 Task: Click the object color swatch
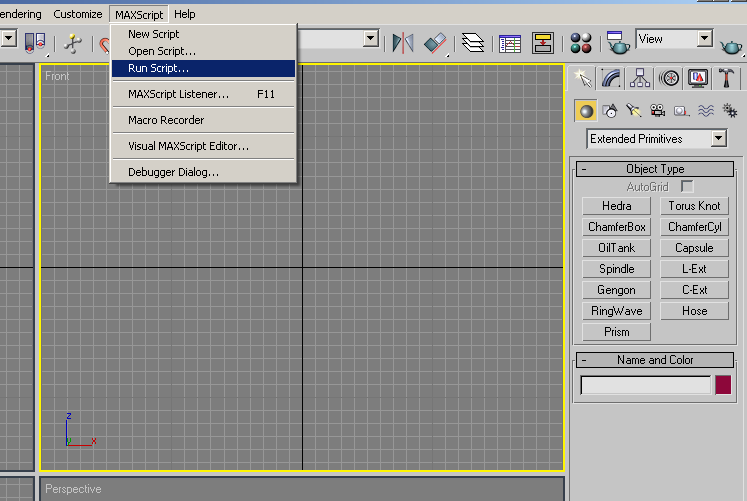tap(723, 385)
